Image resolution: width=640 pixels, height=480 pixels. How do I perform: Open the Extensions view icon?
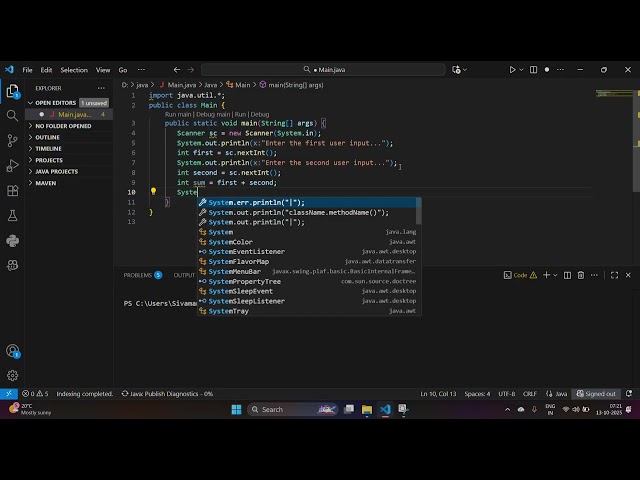coord(12,191)
